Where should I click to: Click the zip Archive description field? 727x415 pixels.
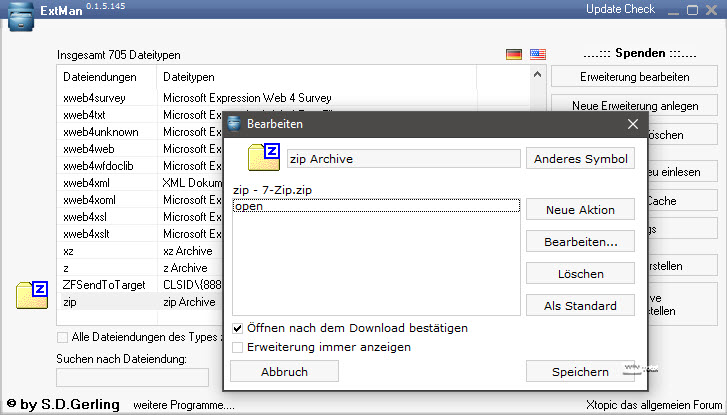pyautogui.click(x=403, y=159)
